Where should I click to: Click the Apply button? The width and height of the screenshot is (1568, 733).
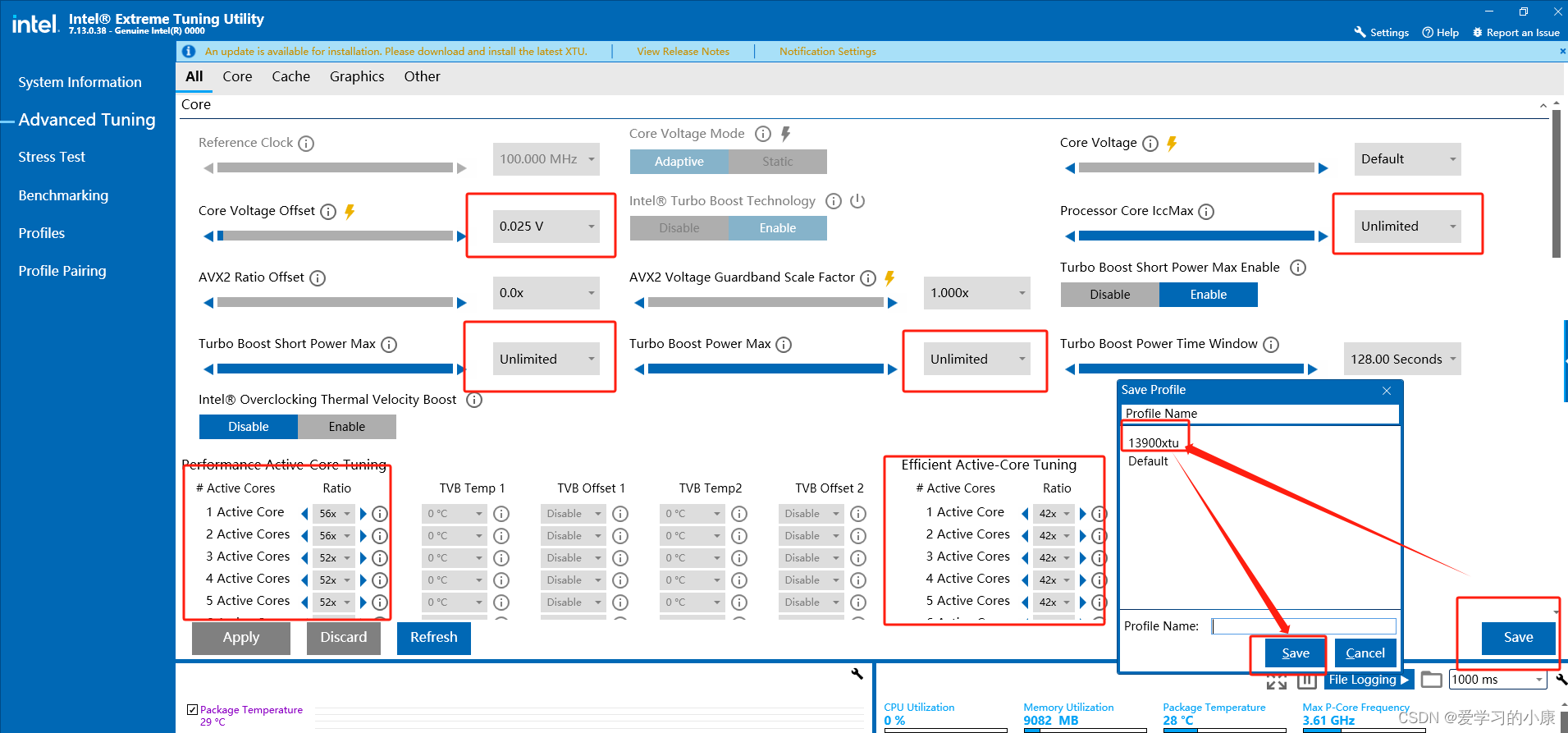click(241, 638)
